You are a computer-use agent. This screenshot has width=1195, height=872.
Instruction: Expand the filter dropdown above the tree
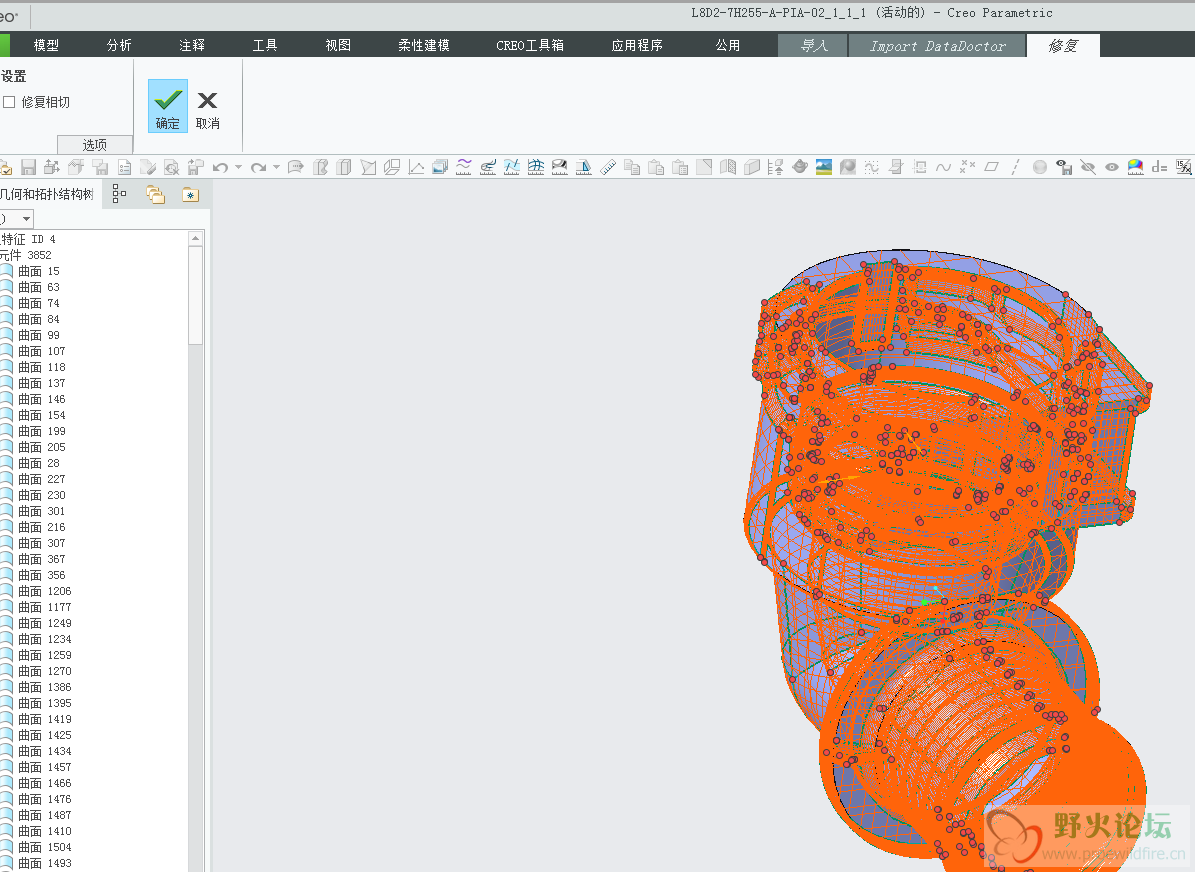(x=26, y=219)
